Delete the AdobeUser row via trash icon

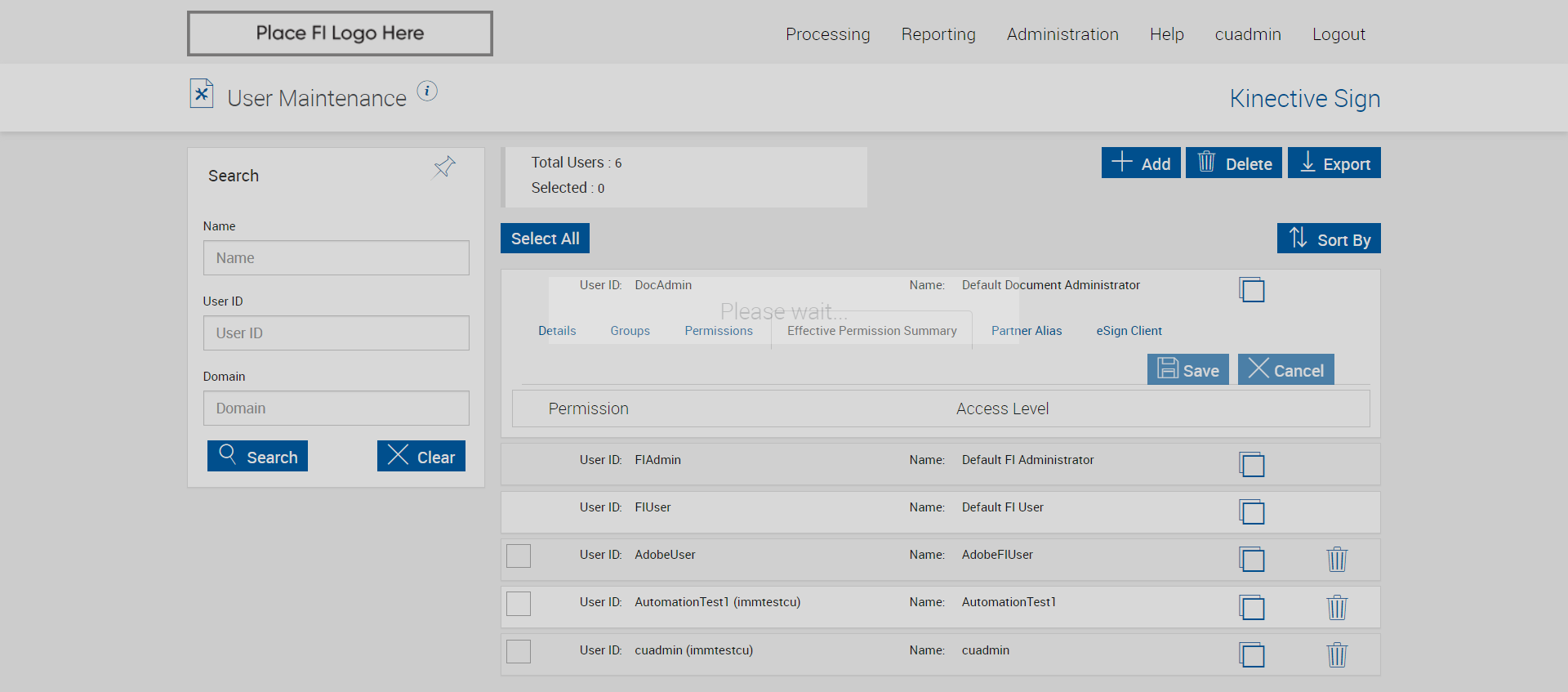(1337, 560)
